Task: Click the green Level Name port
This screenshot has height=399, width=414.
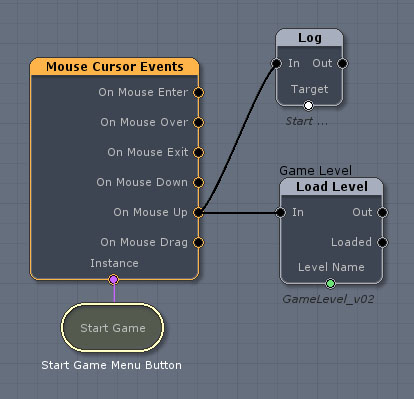Action: tap(330, 284)
